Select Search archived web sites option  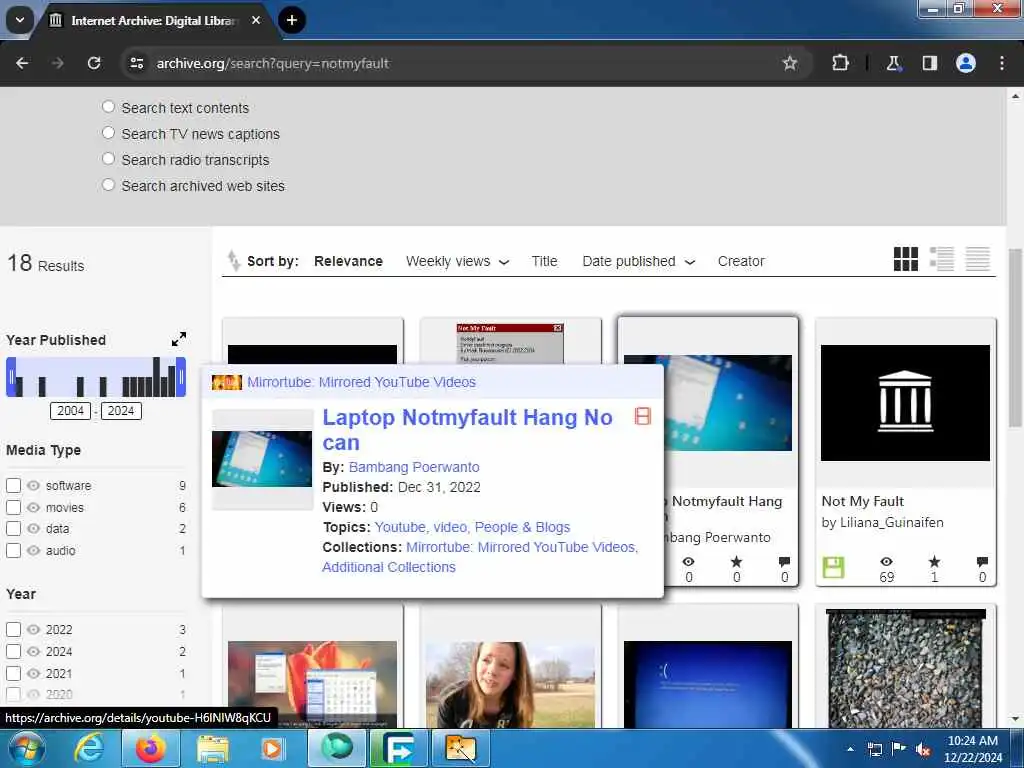tap(108, 185)
